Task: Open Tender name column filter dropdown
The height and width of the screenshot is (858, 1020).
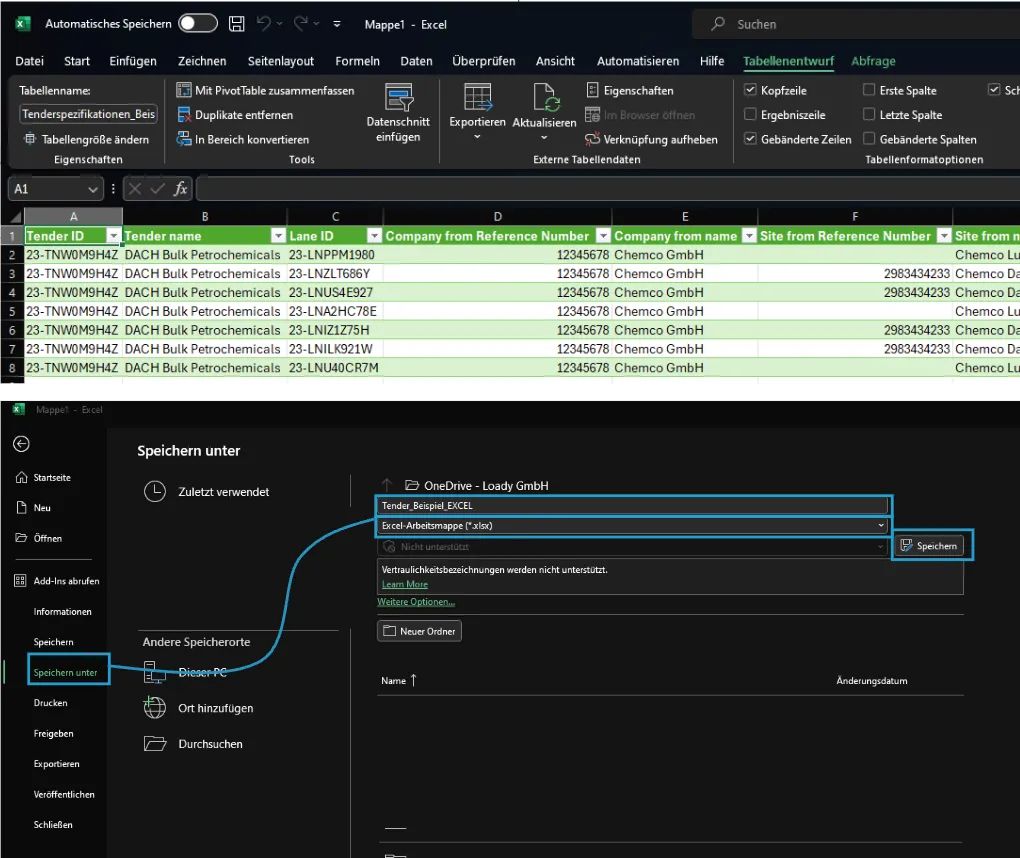Action: [278, 235]
